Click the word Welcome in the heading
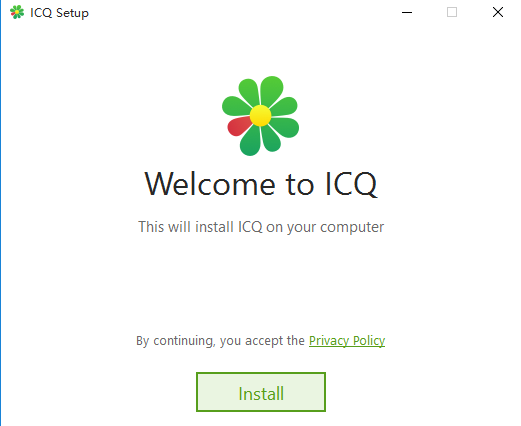This screenshot has width=521, height=426. pyautogui.click(x=210, y=184)
